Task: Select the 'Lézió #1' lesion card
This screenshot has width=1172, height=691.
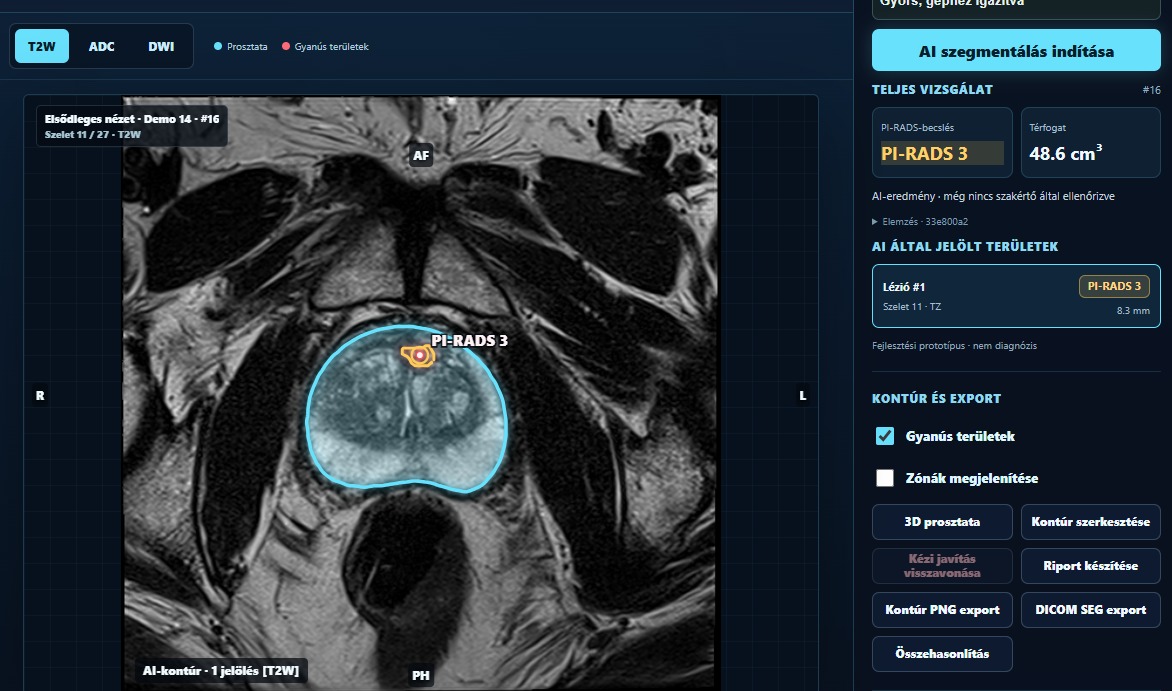Action: (1016, 296)
